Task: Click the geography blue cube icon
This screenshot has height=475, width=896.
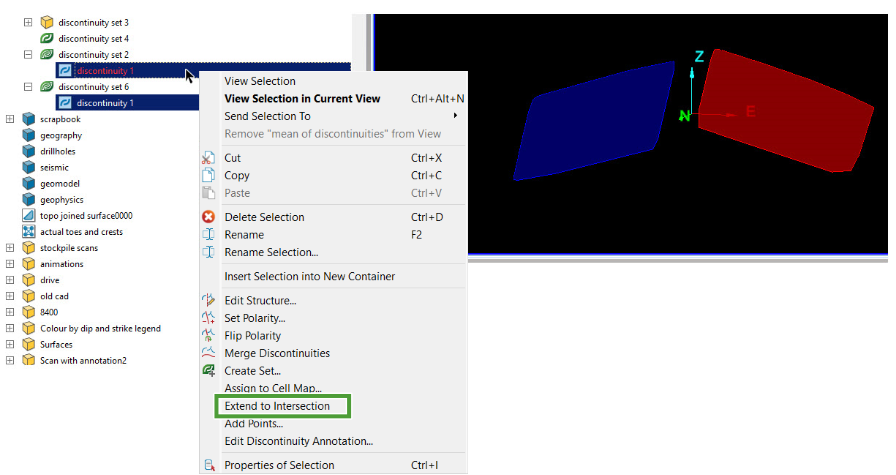Action: [29, 135]
